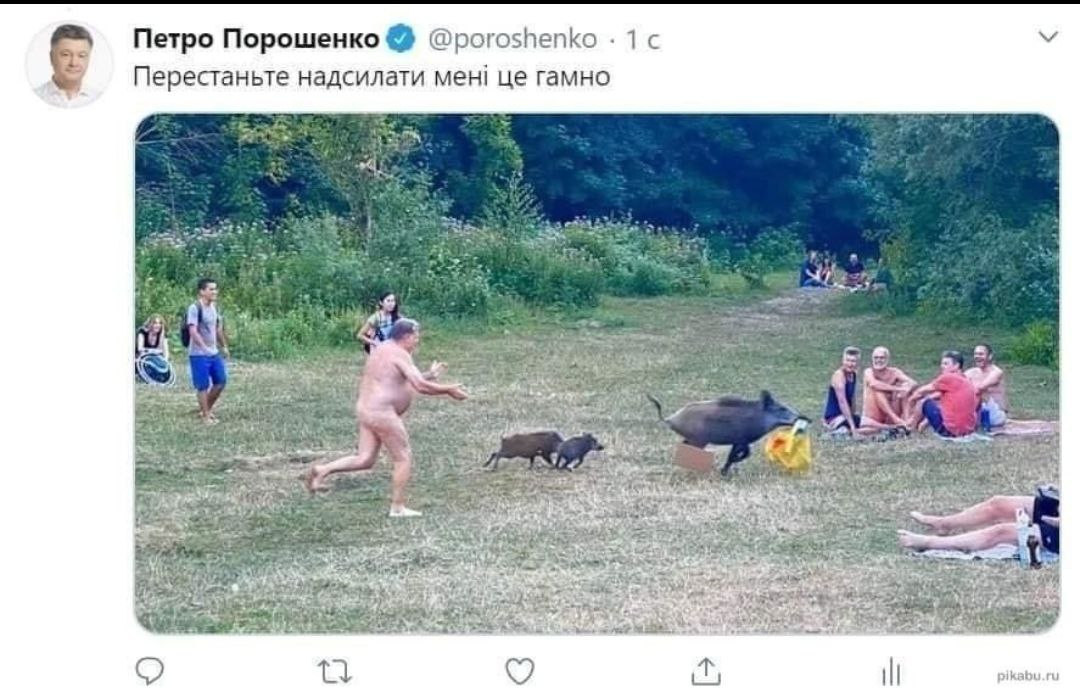
Task: Open the share upload arrow icon
Action: 705,671
